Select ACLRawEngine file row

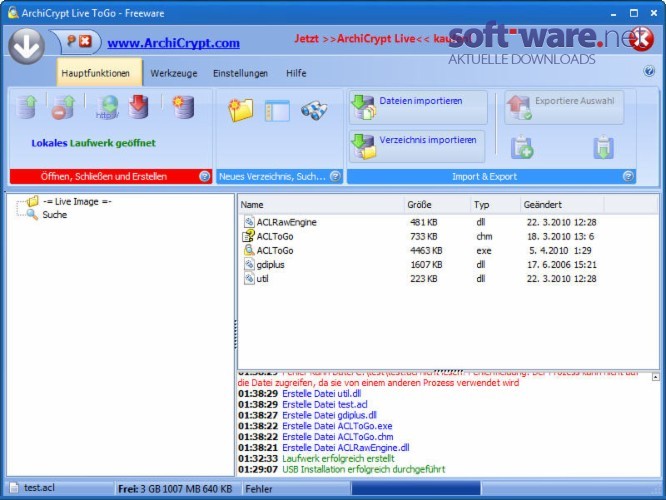[x=420, y=222]
